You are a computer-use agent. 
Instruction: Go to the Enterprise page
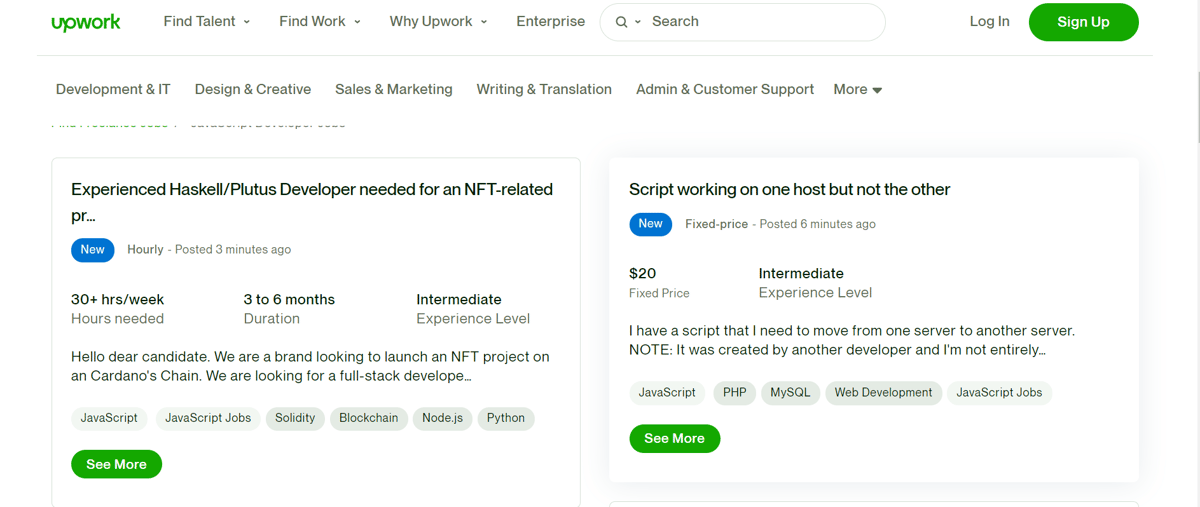550,22
